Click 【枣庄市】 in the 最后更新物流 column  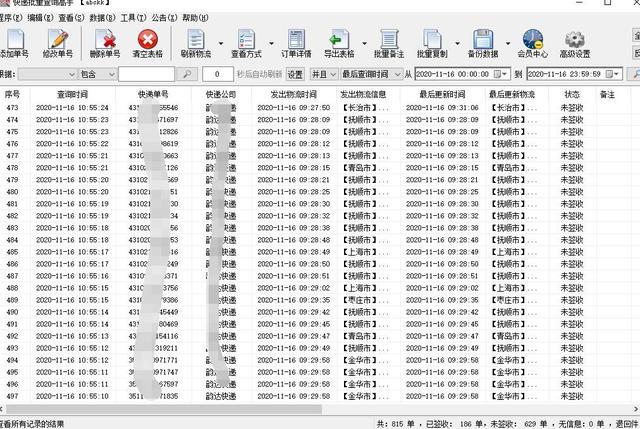tap(508, 300)
